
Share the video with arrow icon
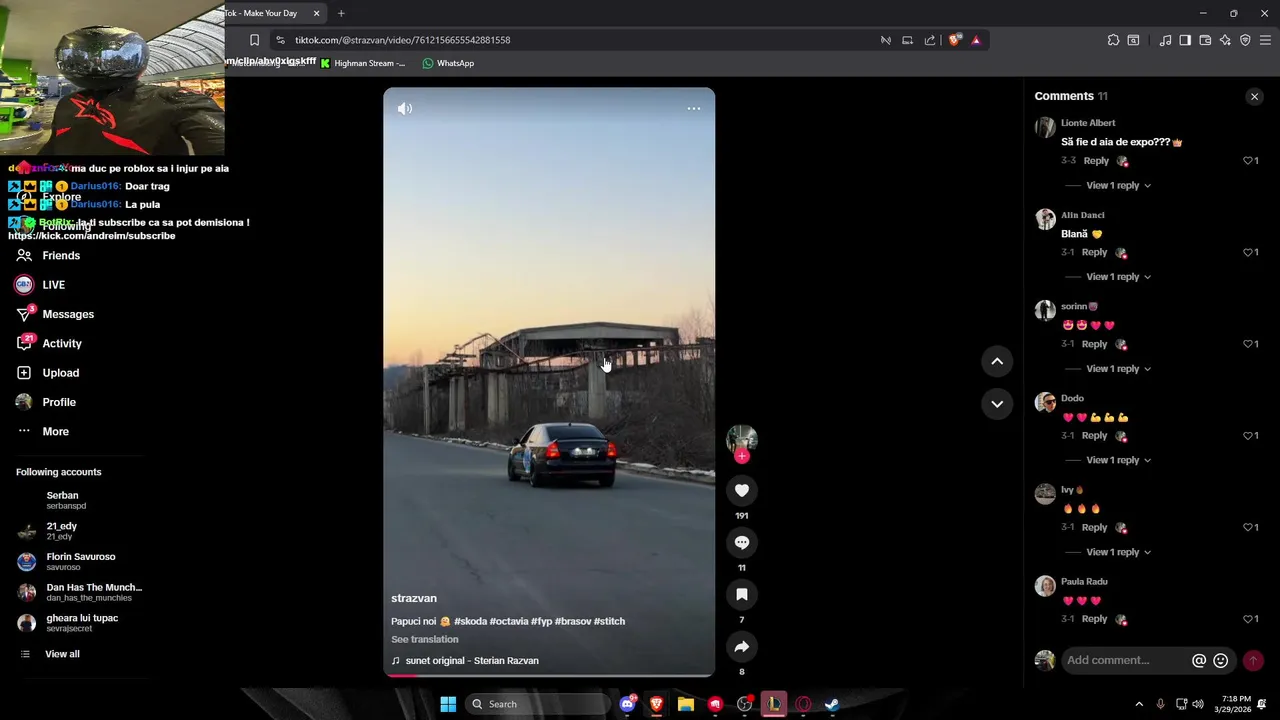(x=742, y=647)
